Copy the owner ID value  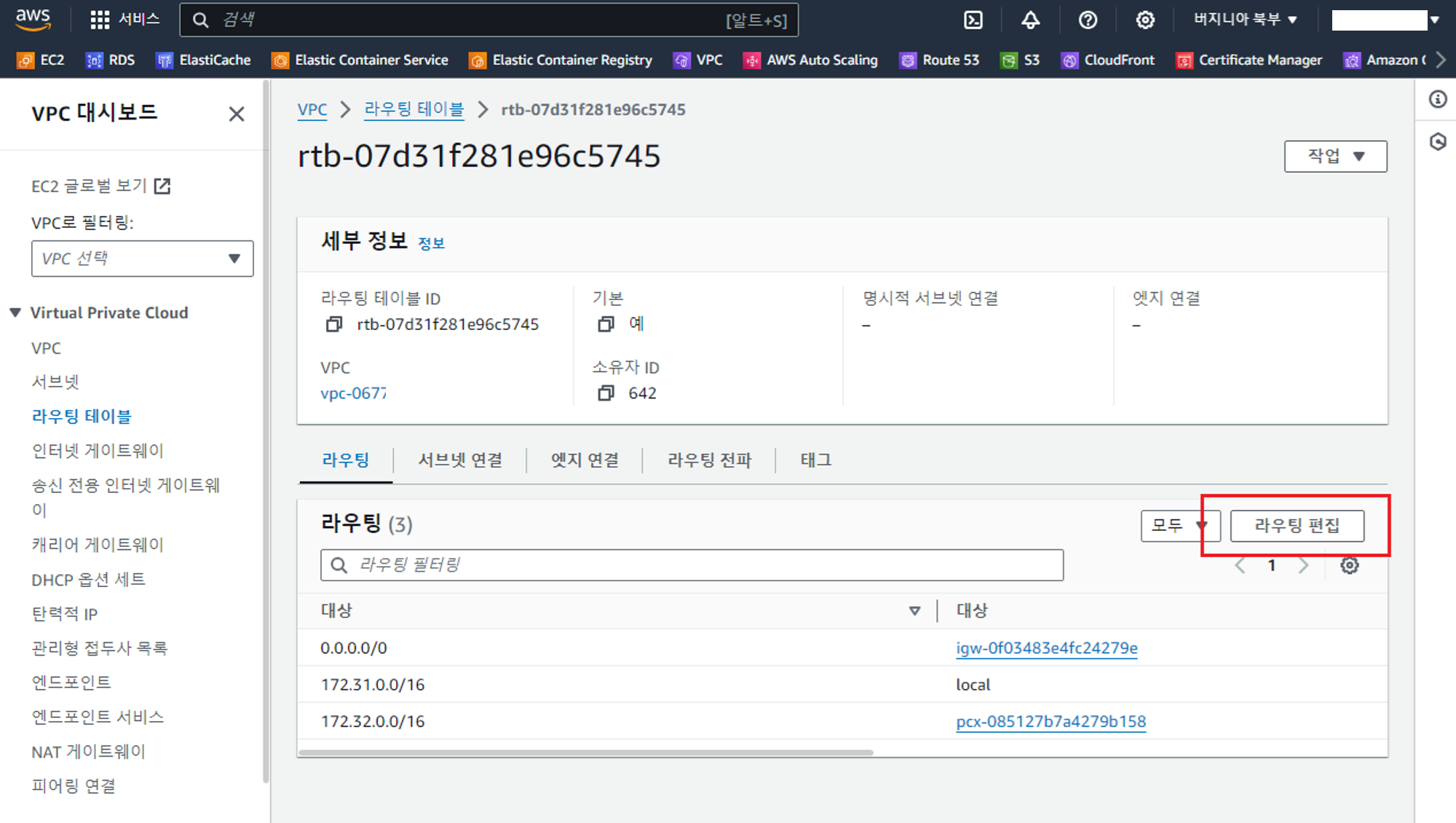click(x=605, y=393)
